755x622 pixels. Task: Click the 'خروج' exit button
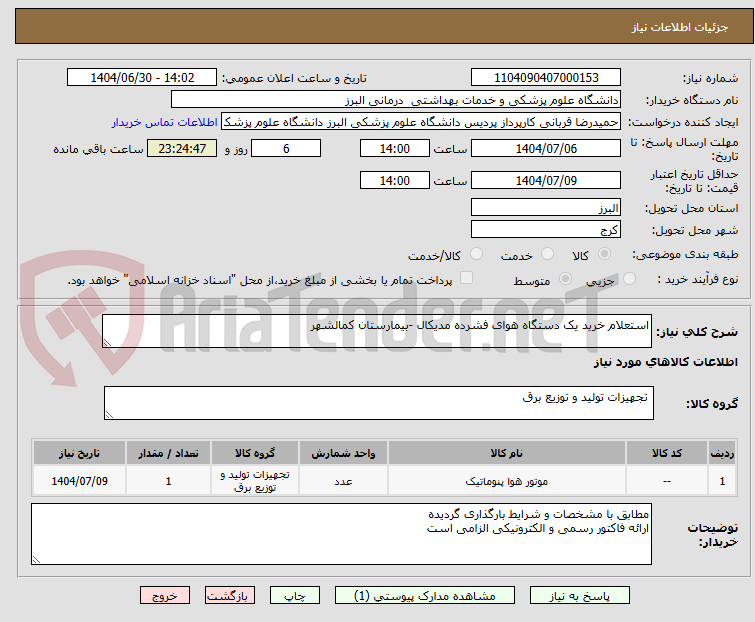(x=165, y=595)
